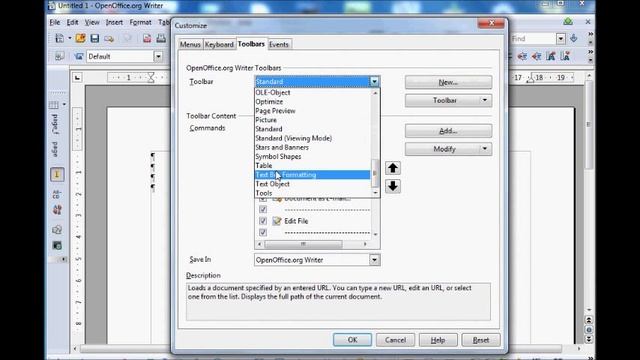Viewport: 640px width, 360px height.
Task: Open the Toolbar button dropdown arrow
Action: (484, 100)
